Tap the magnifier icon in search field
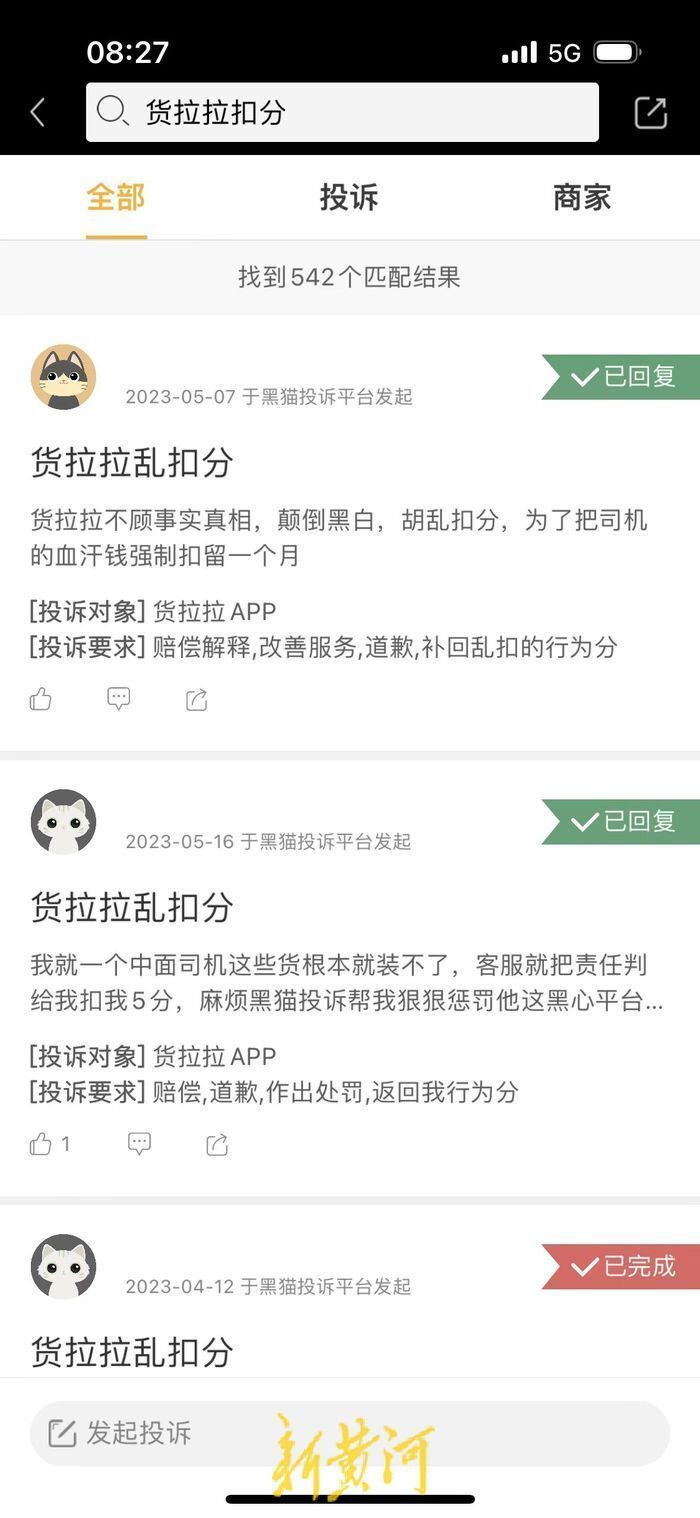The height and width of the screenshot is (1518, 700). pyautogui.click(x=112, y=111)
